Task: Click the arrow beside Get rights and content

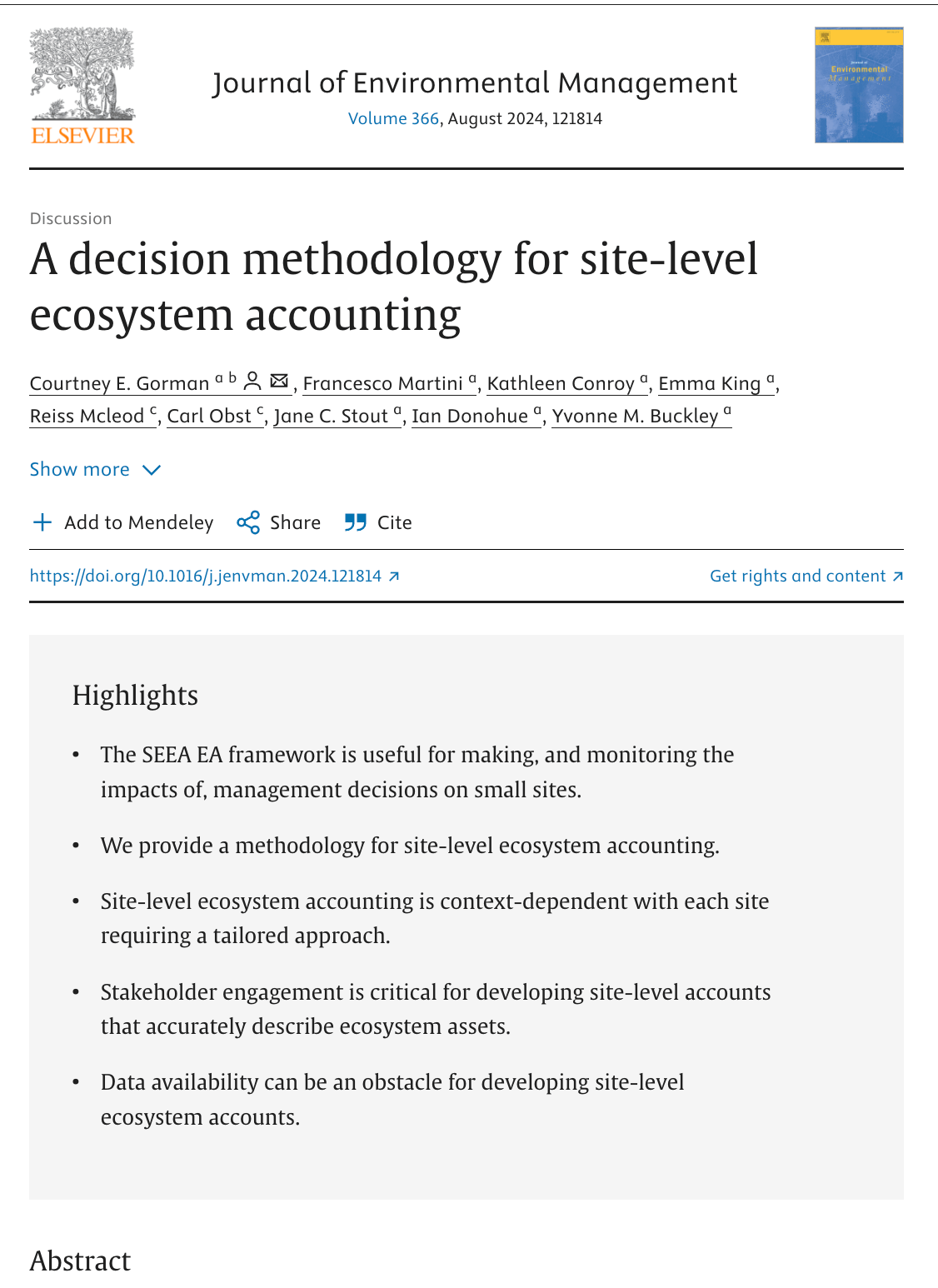Action: 898,576
